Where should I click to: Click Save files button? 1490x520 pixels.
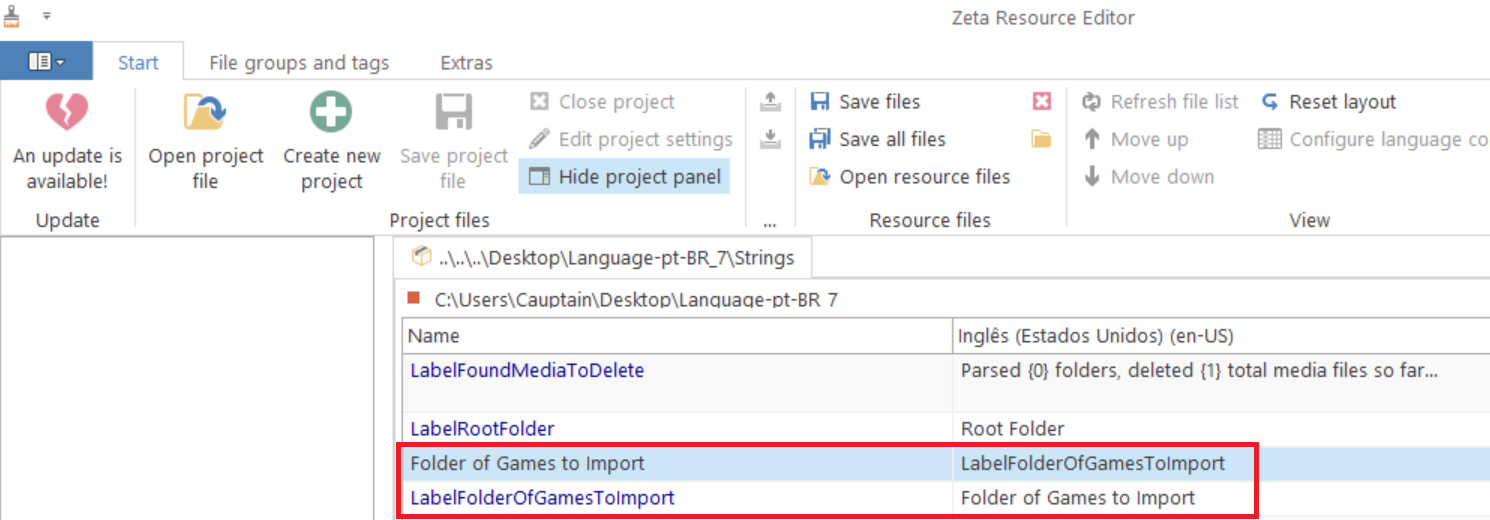865,101
